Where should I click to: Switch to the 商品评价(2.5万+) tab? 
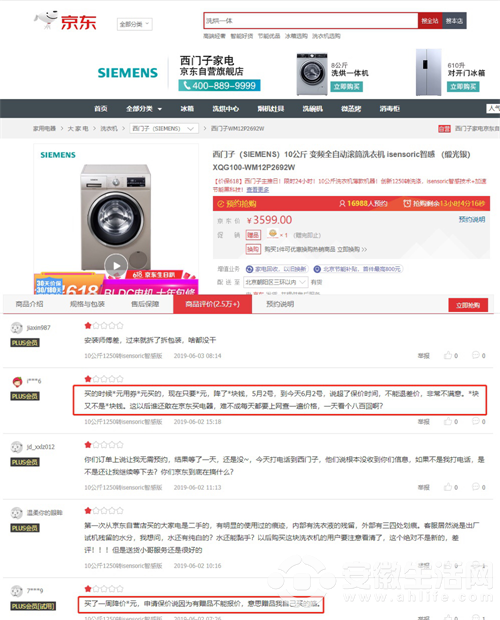point(212,304)
